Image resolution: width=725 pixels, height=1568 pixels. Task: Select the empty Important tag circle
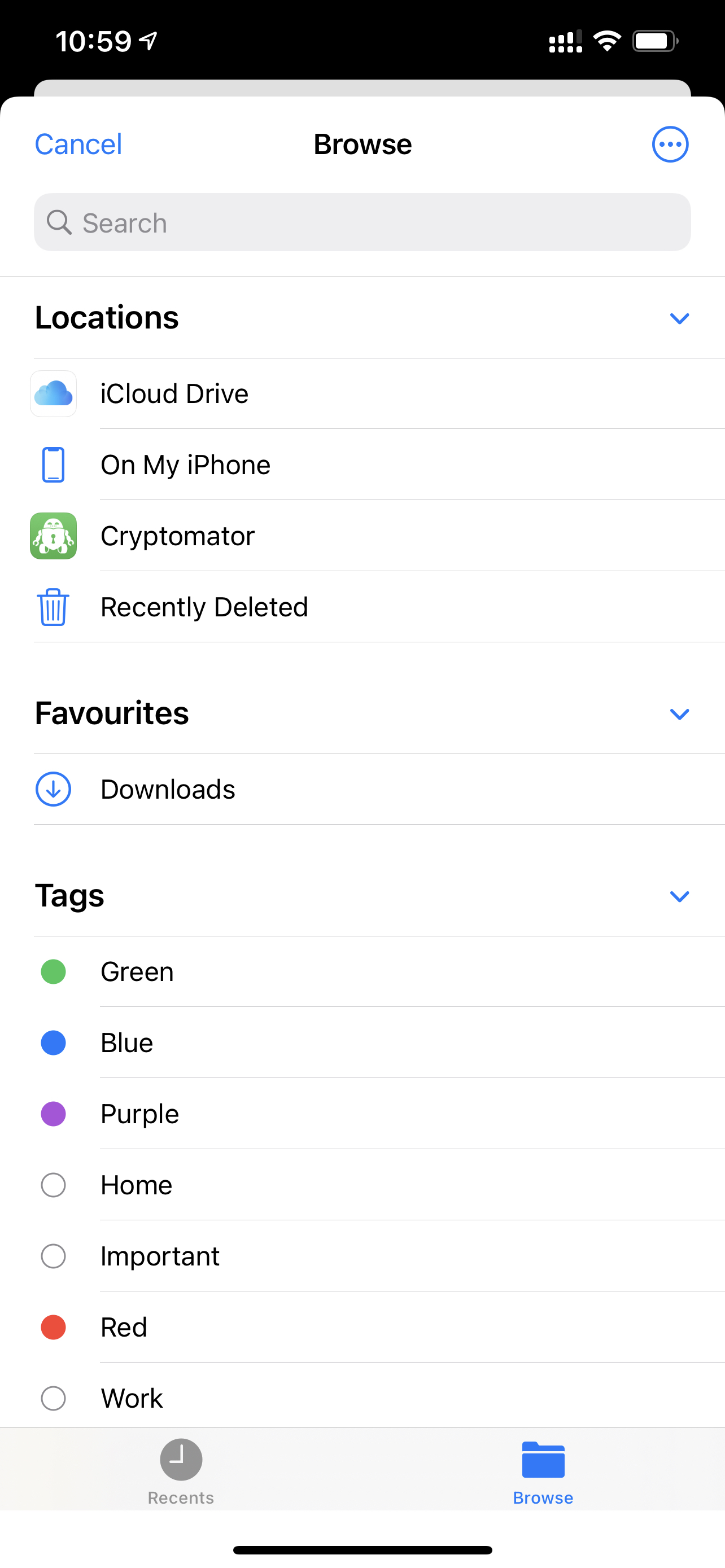tap(54, 1256)
